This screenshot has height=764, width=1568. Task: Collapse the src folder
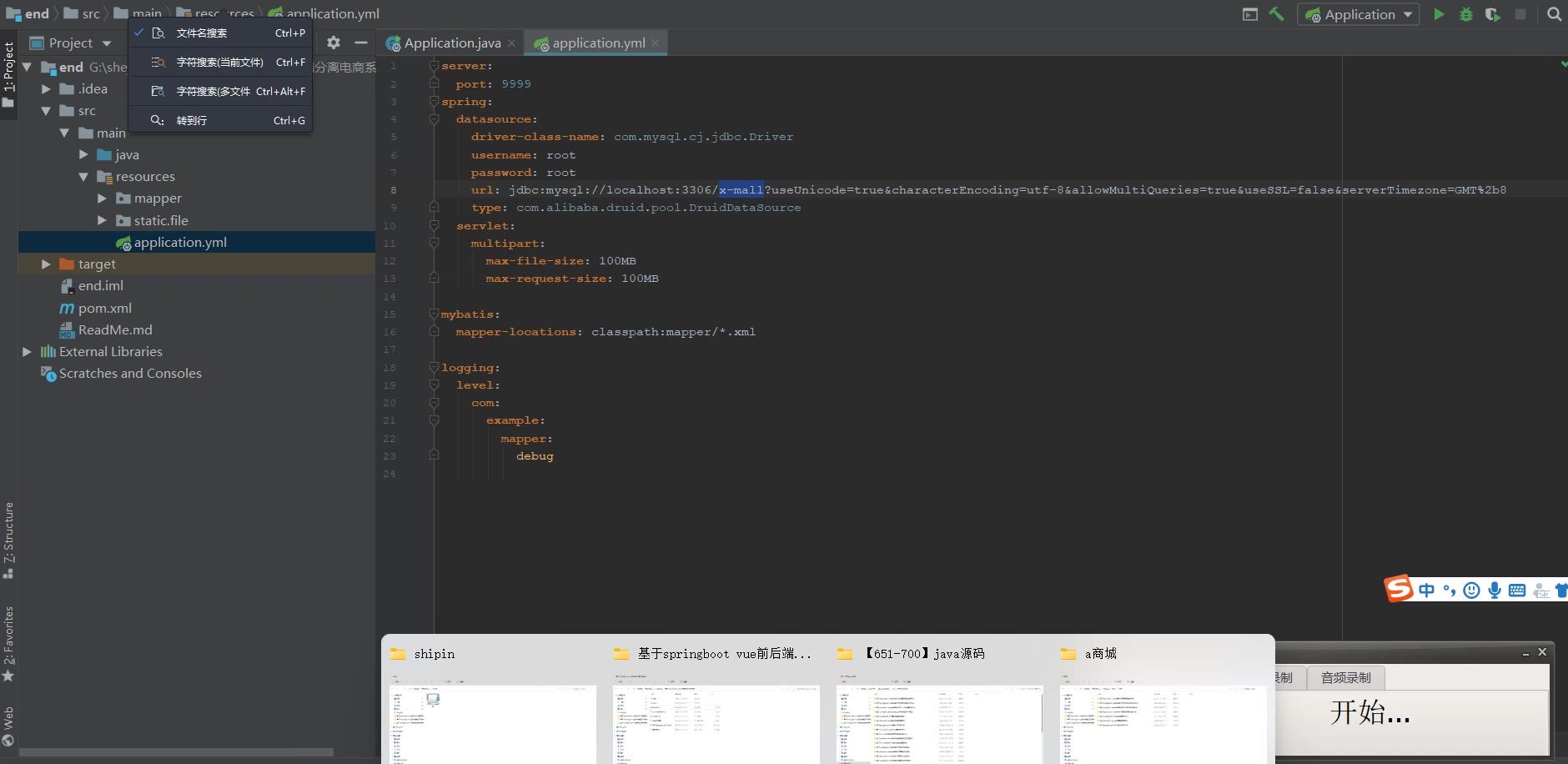46,111
